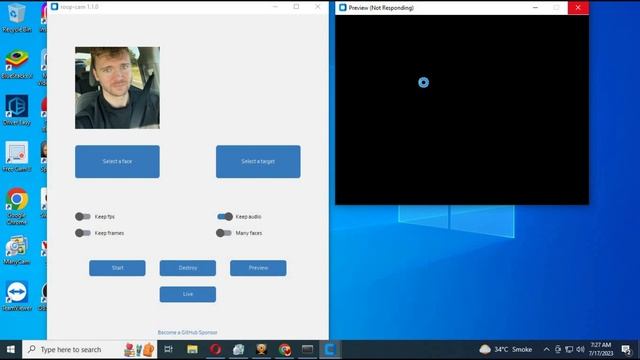Open the weather widget showing 34°C Smoke
Viewport: 640px width, 360px height.
tap(505, 349)
